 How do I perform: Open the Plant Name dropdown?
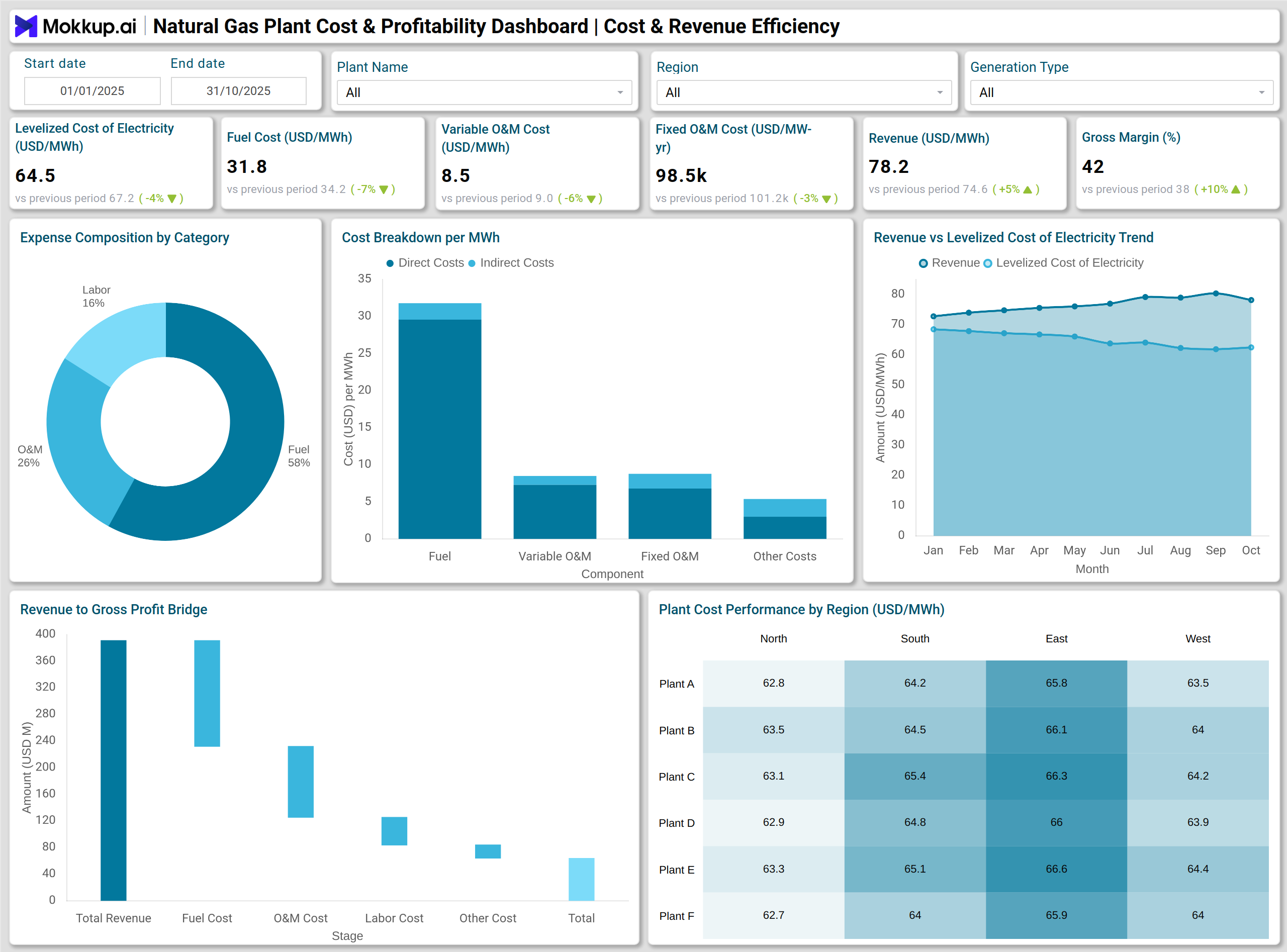[484, 92]
